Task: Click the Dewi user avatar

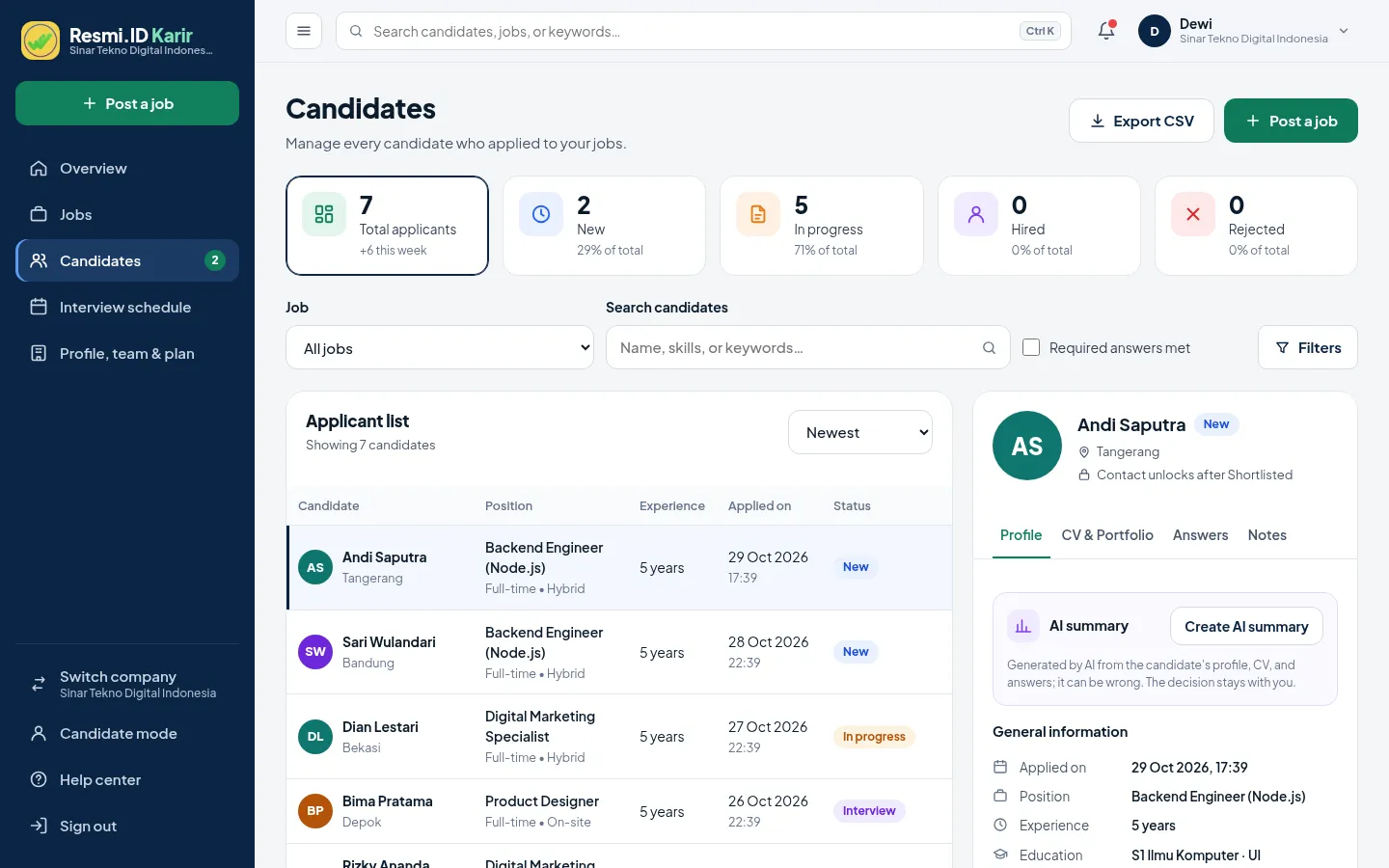Action: 1155,31
